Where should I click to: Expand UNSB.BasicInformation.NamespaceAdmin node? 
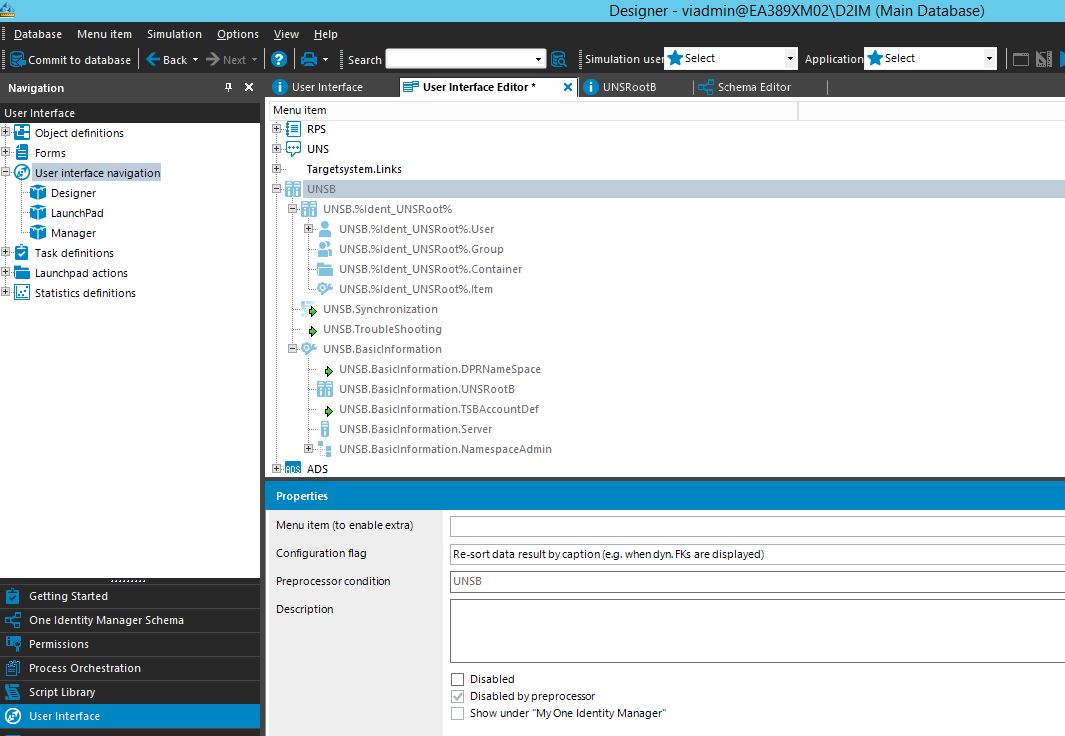pos(308,449)
